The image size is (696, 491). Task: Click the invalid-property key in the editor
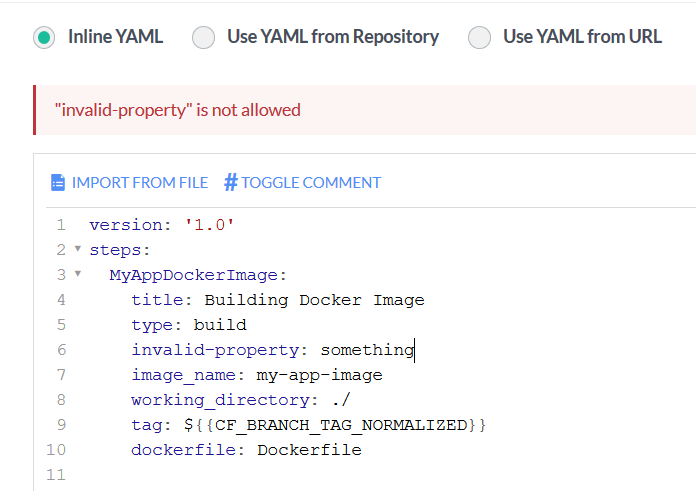[x=220, y=350]
